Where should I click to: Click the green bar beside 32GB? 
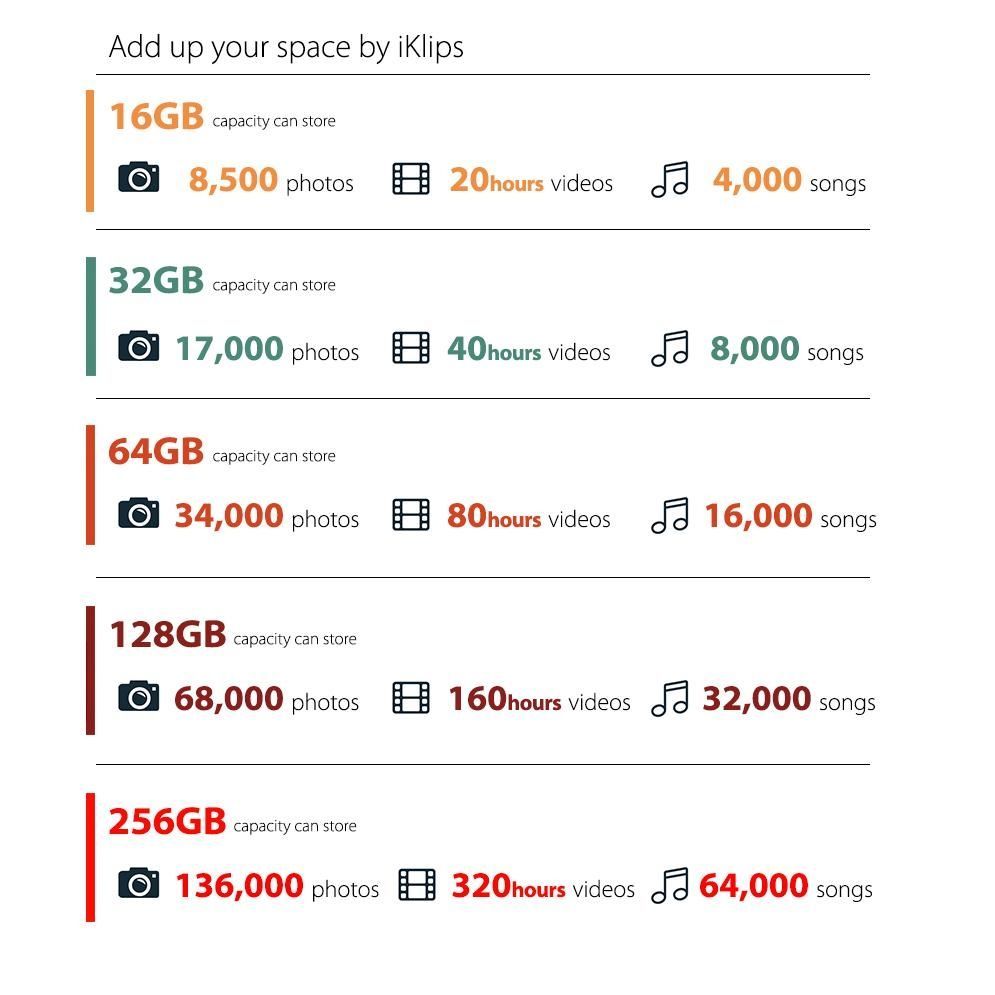click(x=90, y=316)
